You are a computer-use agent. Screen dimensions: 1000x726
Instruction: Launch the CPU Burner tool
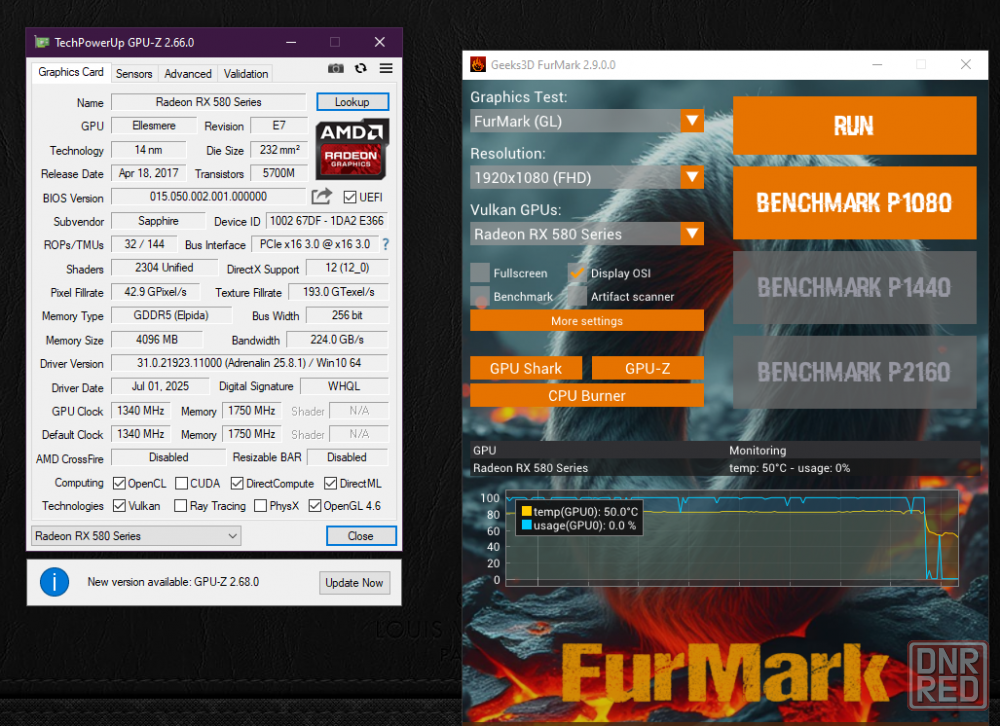(587, 396)
